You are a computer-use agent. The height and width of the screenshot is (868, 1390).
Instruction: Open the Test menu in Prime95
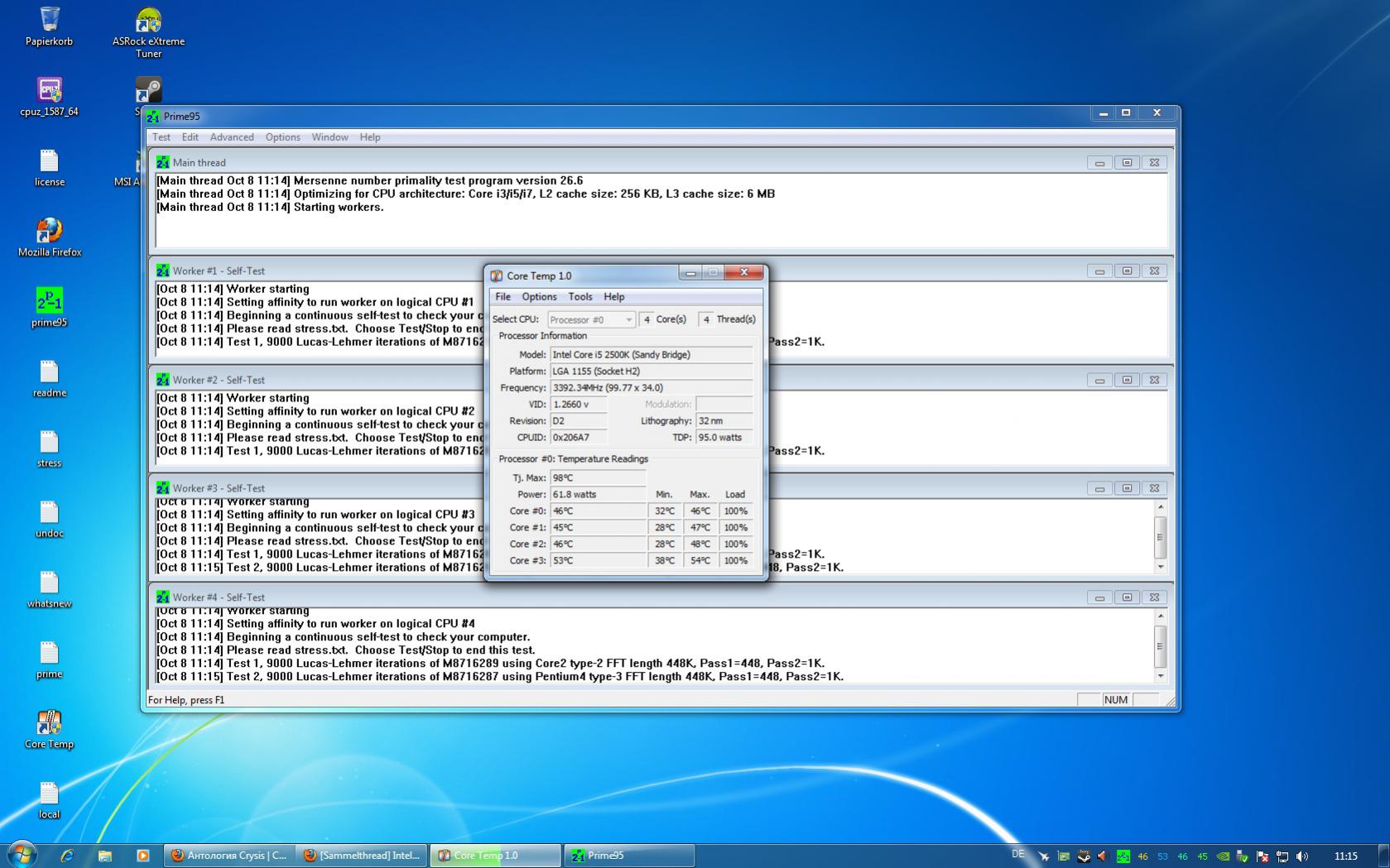click(161, 137)
